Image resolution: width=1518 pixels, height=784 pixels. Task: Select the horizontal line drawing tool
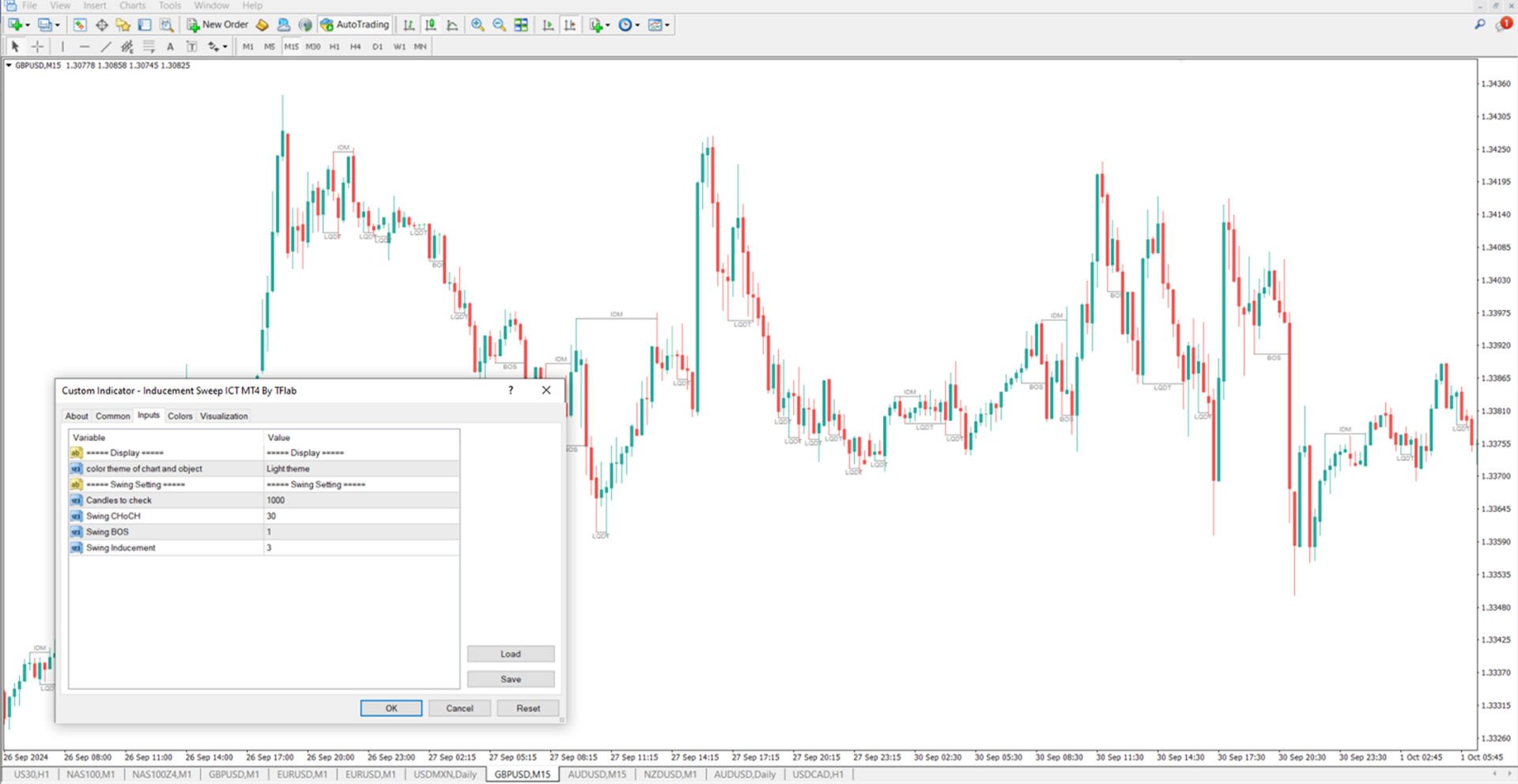pos(85,46)
